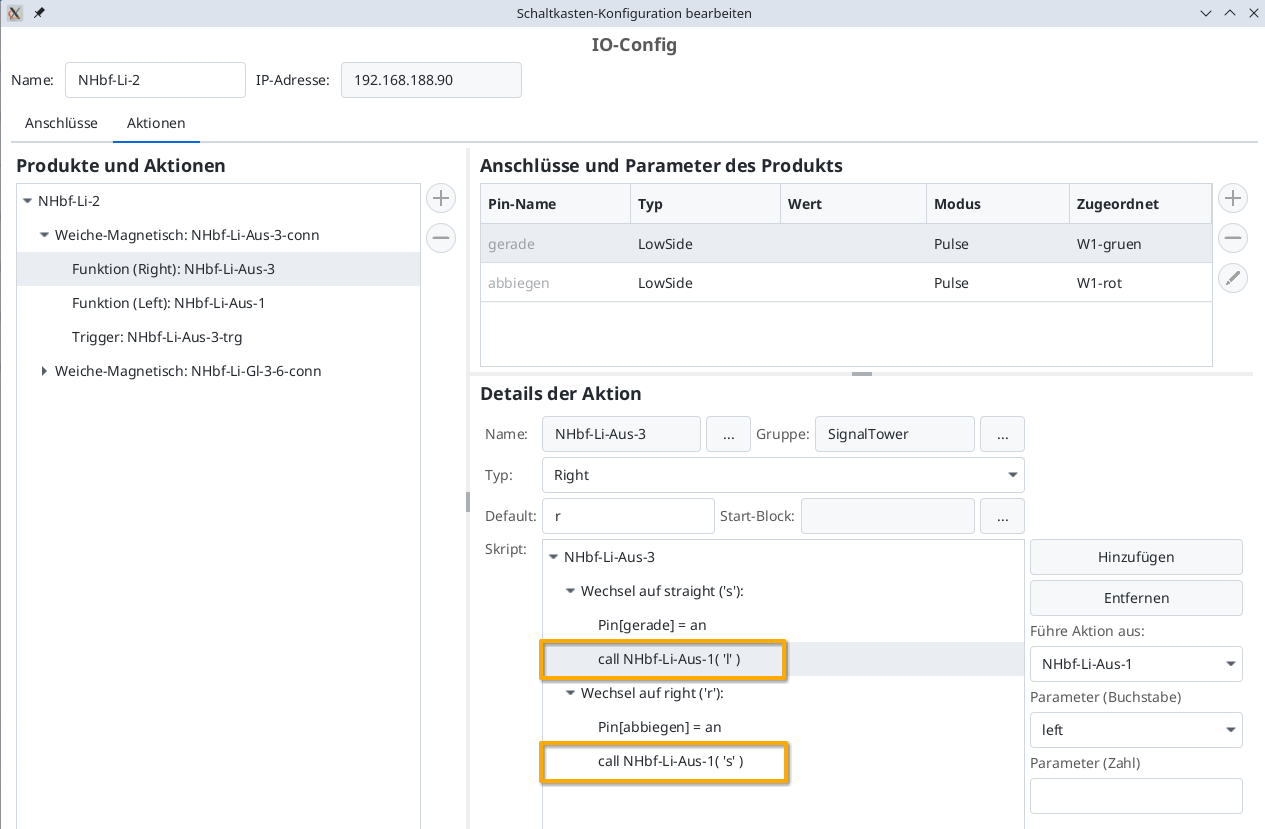Viewport: 1265px width, 829px height.
Task: Select the Aktionen tab
Action: click(156, 123)
